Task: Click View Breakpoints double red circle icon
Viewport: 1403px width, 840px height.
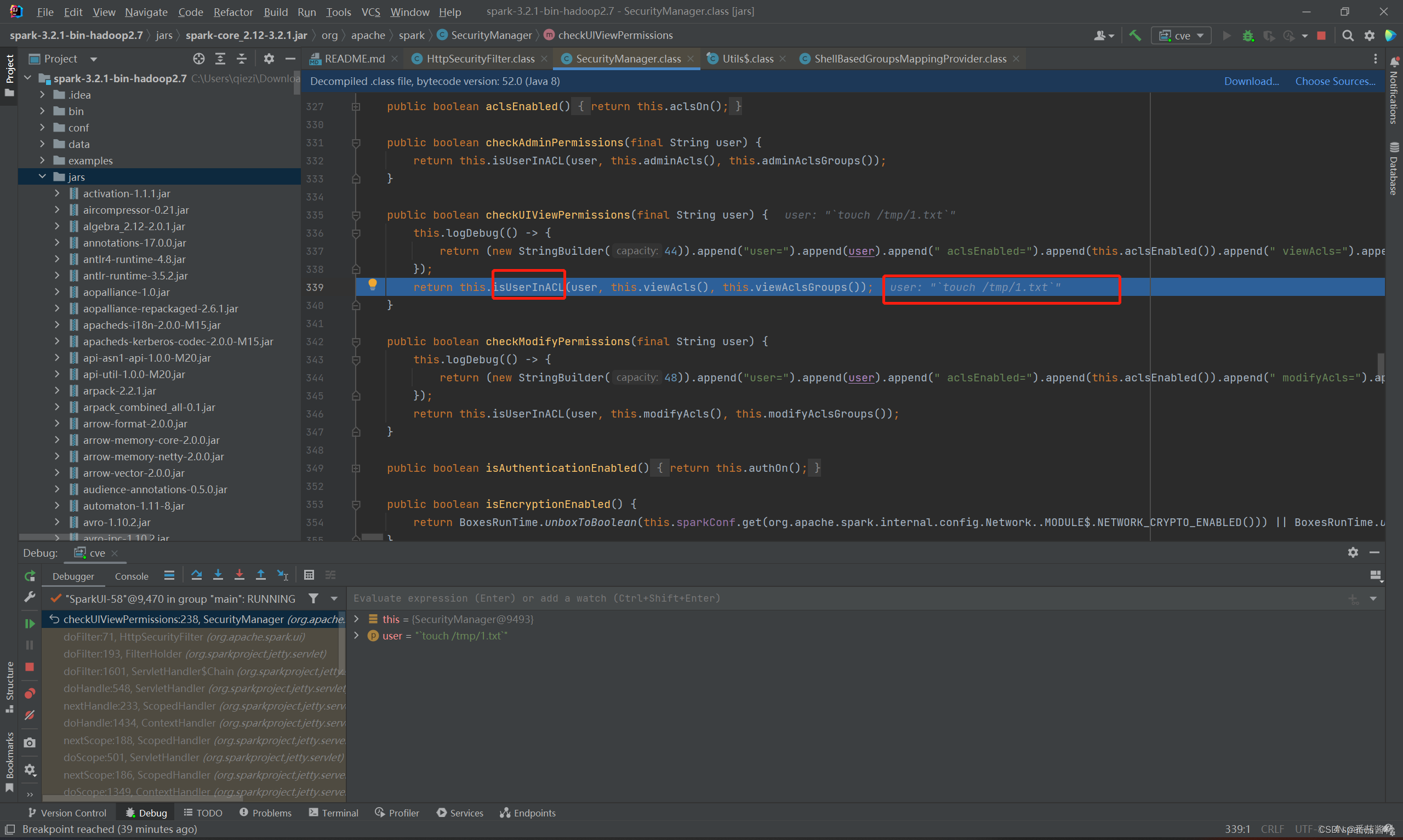Action: pyautogui.click(x=30, y=693)
